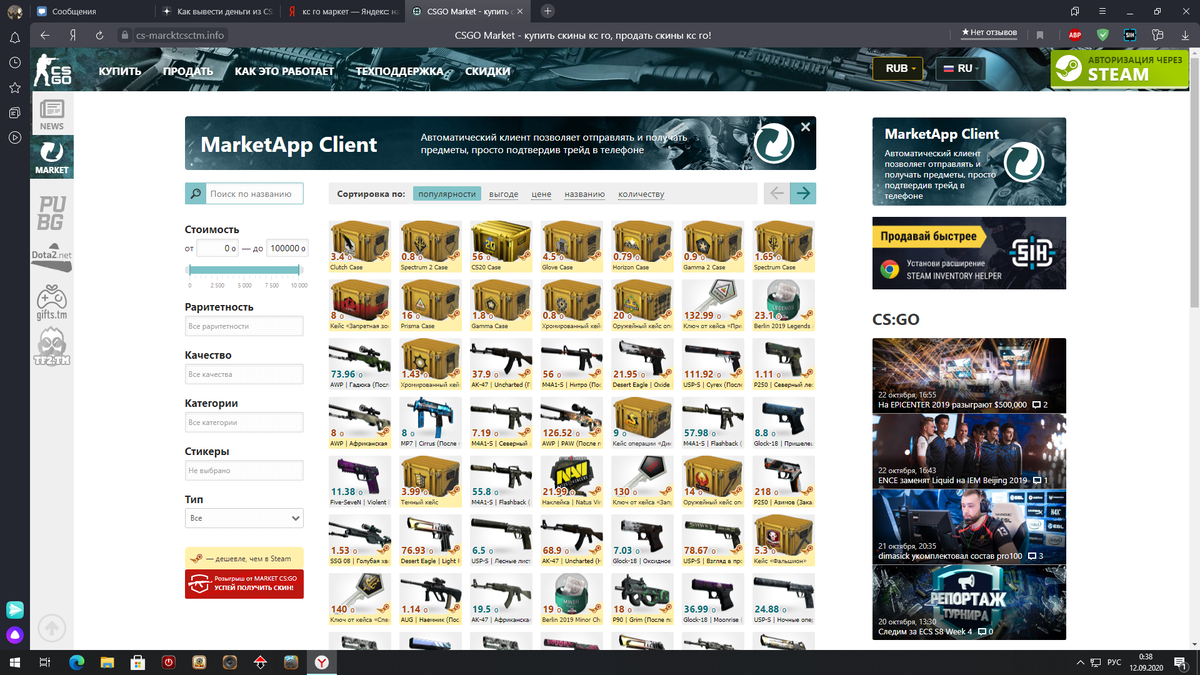Sort by названию
1200x675 pixels.
pos(584,194)
